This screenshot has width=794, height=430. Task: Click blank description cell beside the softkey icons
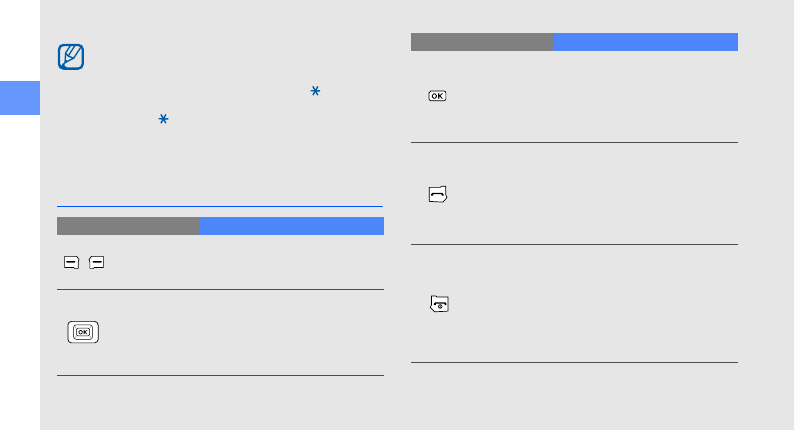[290, 263]
